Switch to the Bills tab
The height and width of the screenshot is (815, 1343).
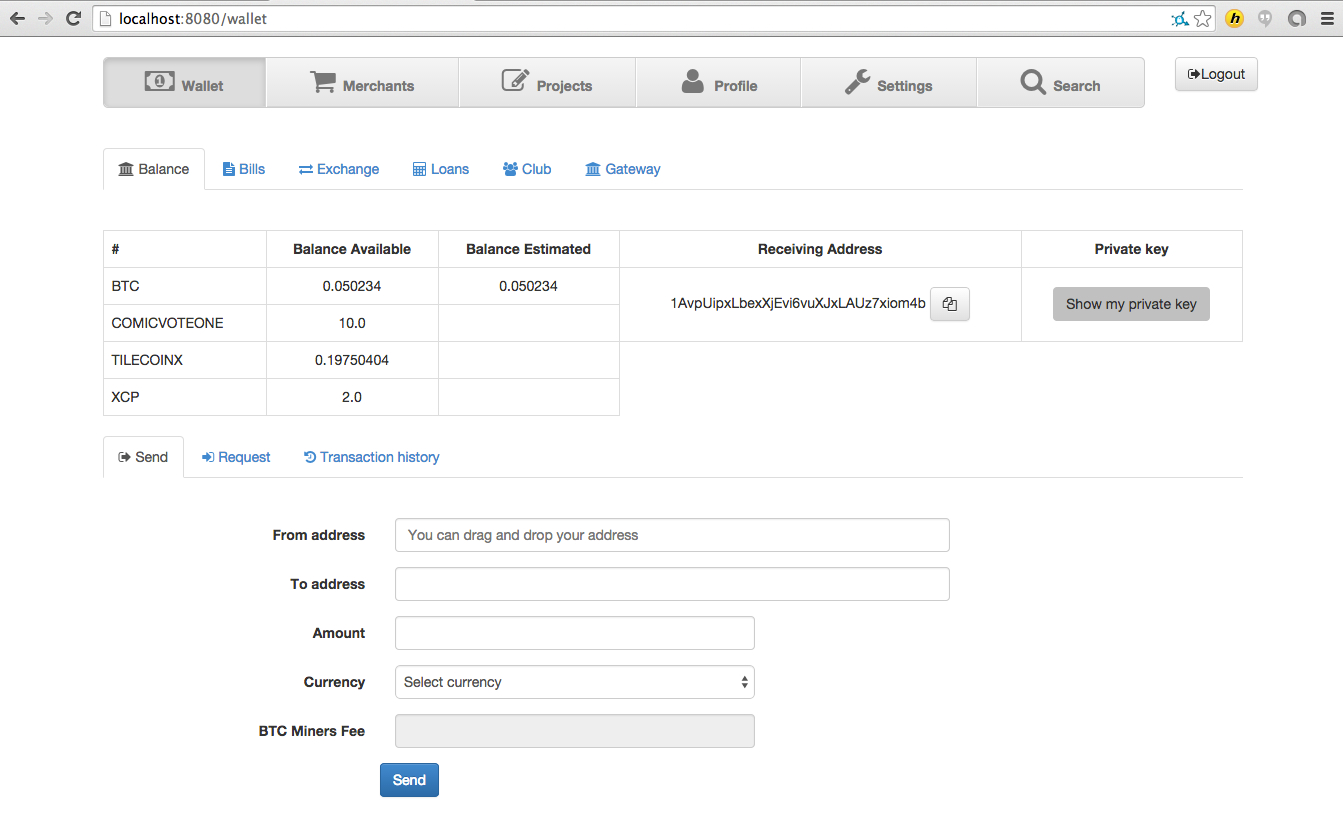click(x=244, y=169)
